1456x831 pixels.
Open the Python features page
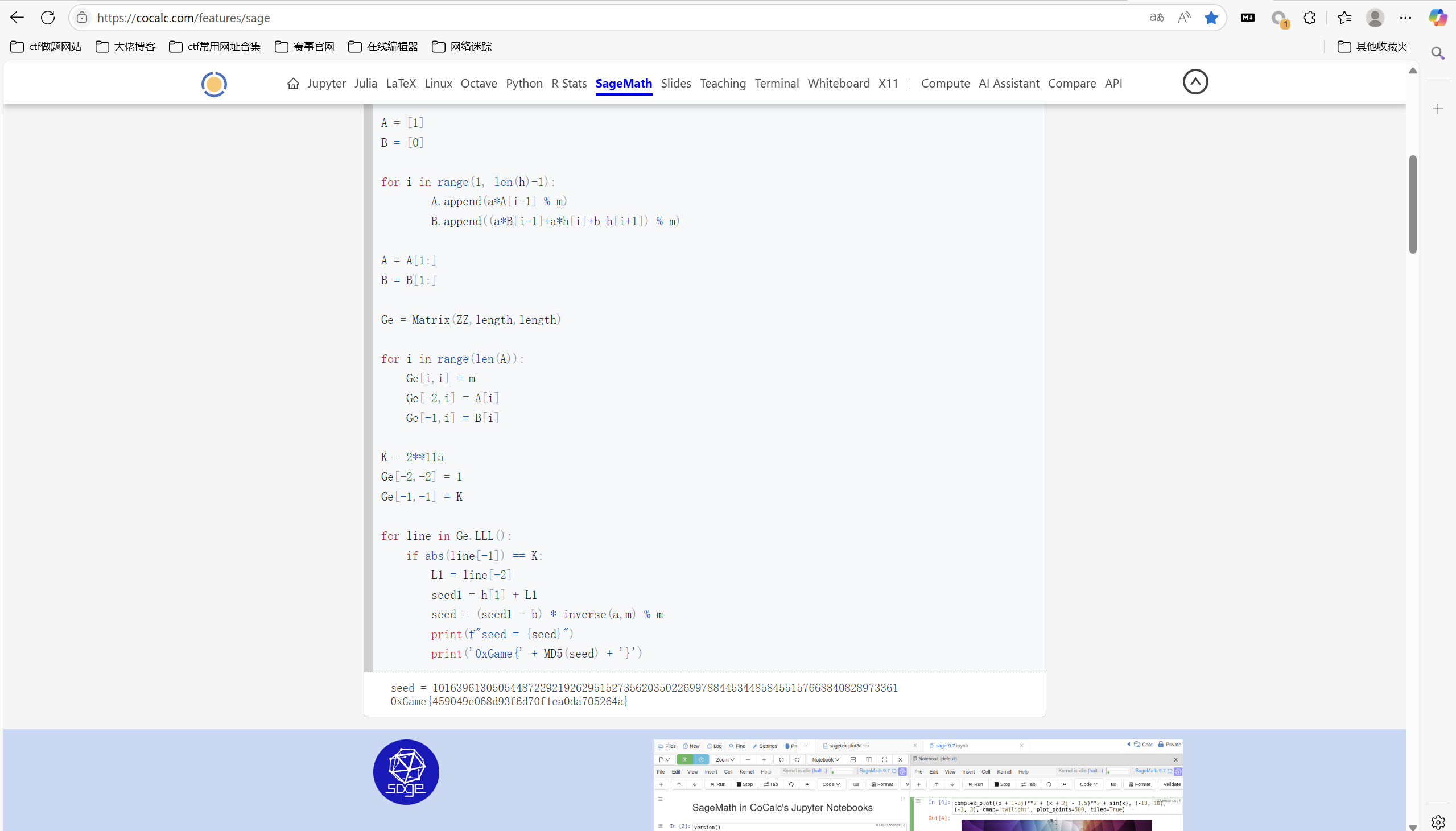[524, 84]
